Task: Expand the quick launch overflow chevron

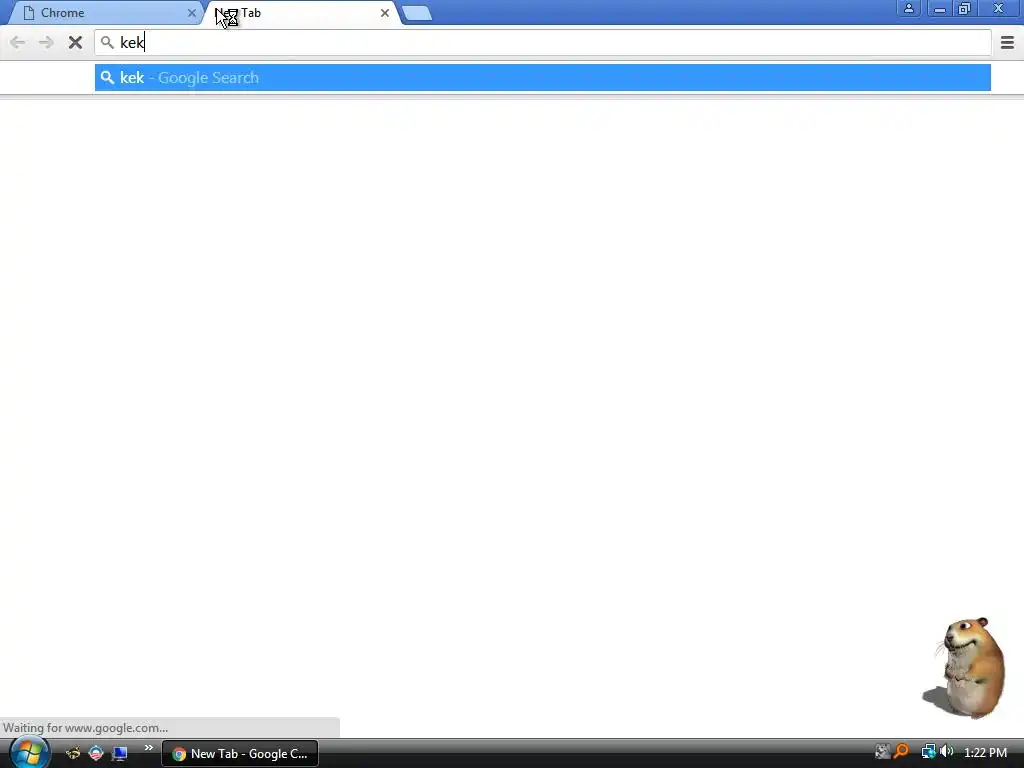Action: (149, 748)
